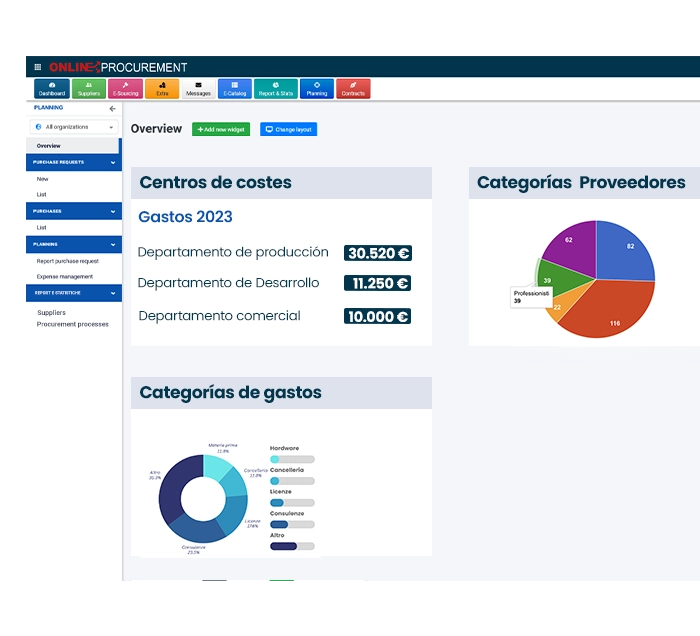Click the Categorías Proveedores widget header
Image resolution: width=700 pixels, height=636 pixels.
pyautogui.click(x=584, y=183)
